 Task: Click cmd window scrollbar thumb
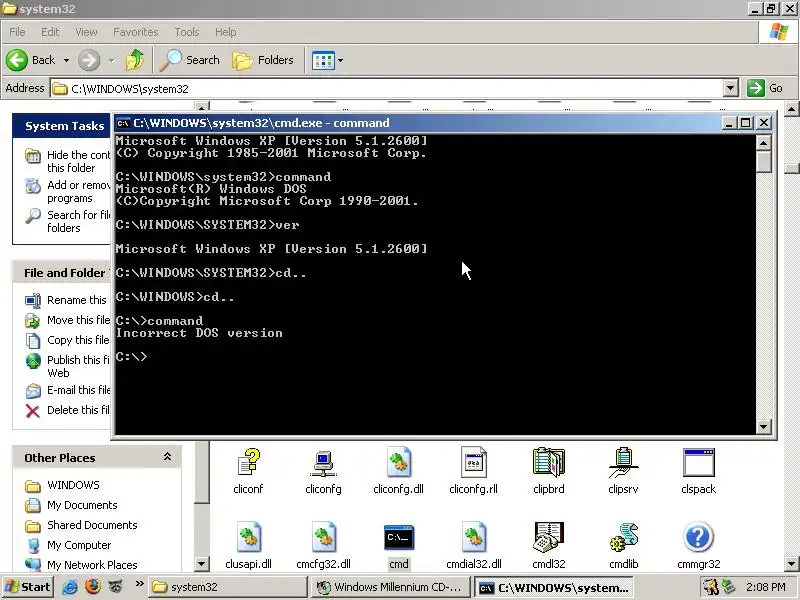click(x=763, y=162)
